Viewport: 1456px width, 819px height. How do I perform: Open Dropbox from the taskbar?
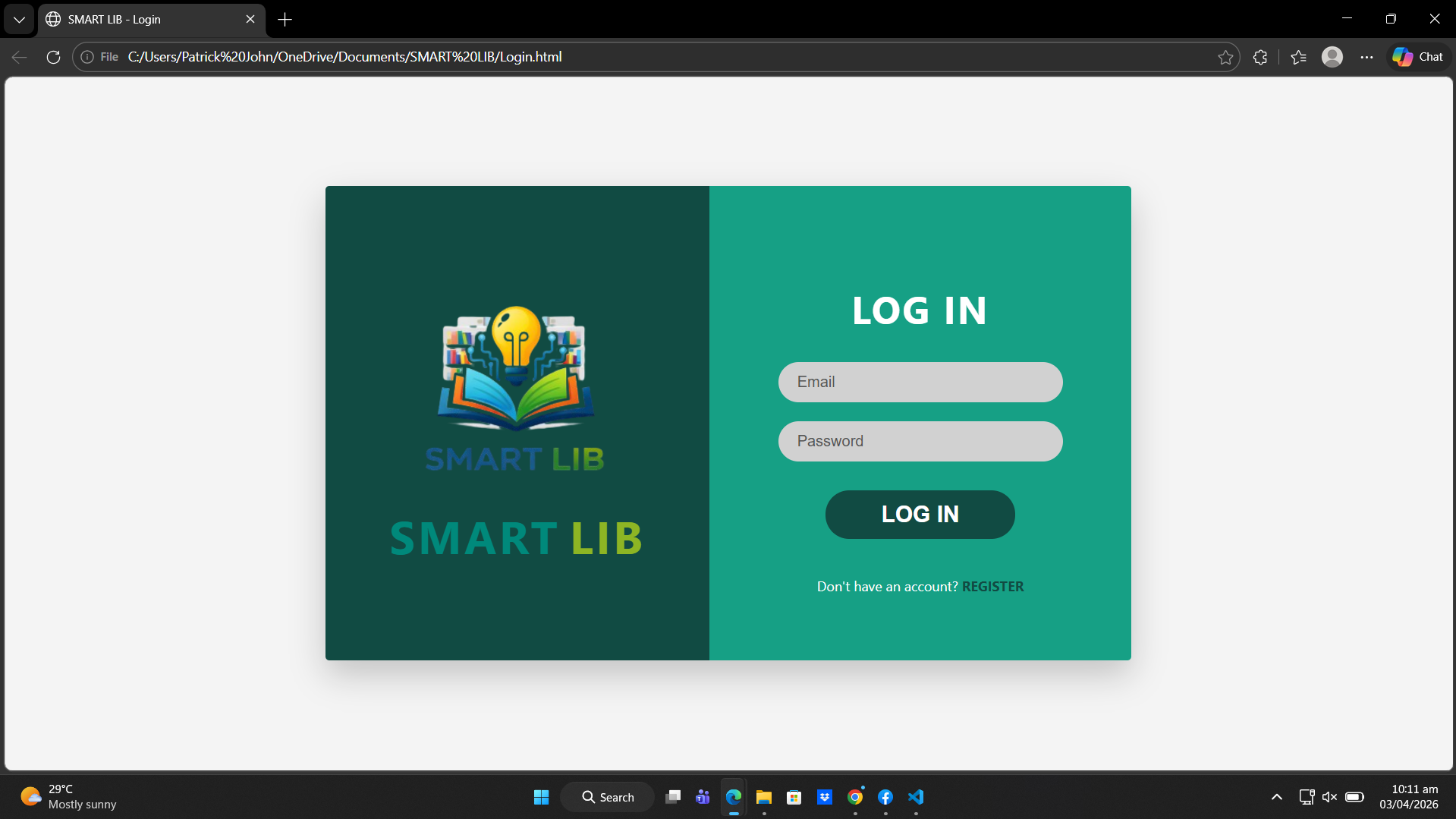[824, 797]
